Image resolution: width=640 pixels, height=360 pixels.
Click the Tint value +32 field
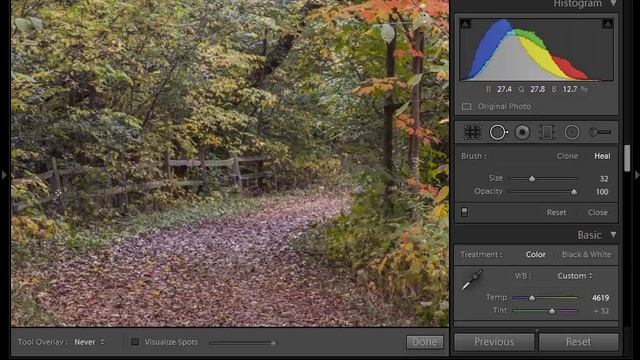[x=601, y=311]
